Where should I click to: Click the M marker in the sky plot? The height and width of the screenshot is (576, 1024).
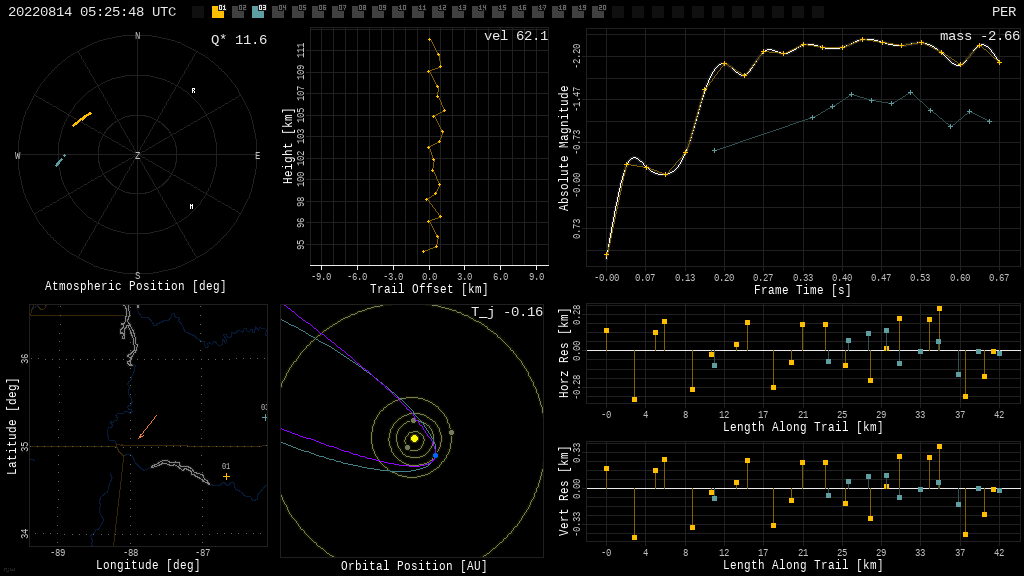[x=191, y=206]
